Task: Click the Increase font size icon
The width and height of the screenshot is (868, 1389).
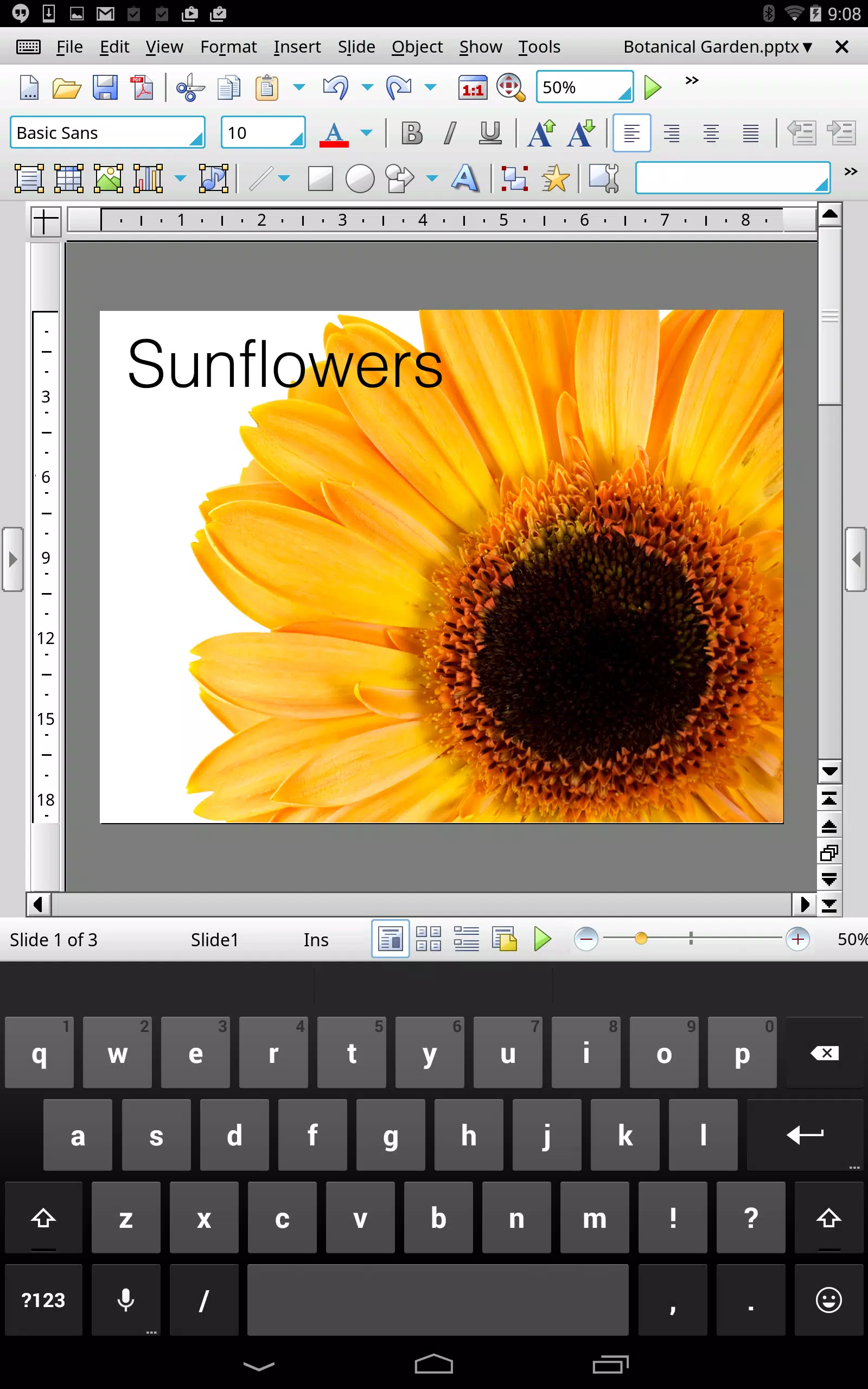Action: click(541, 133)
